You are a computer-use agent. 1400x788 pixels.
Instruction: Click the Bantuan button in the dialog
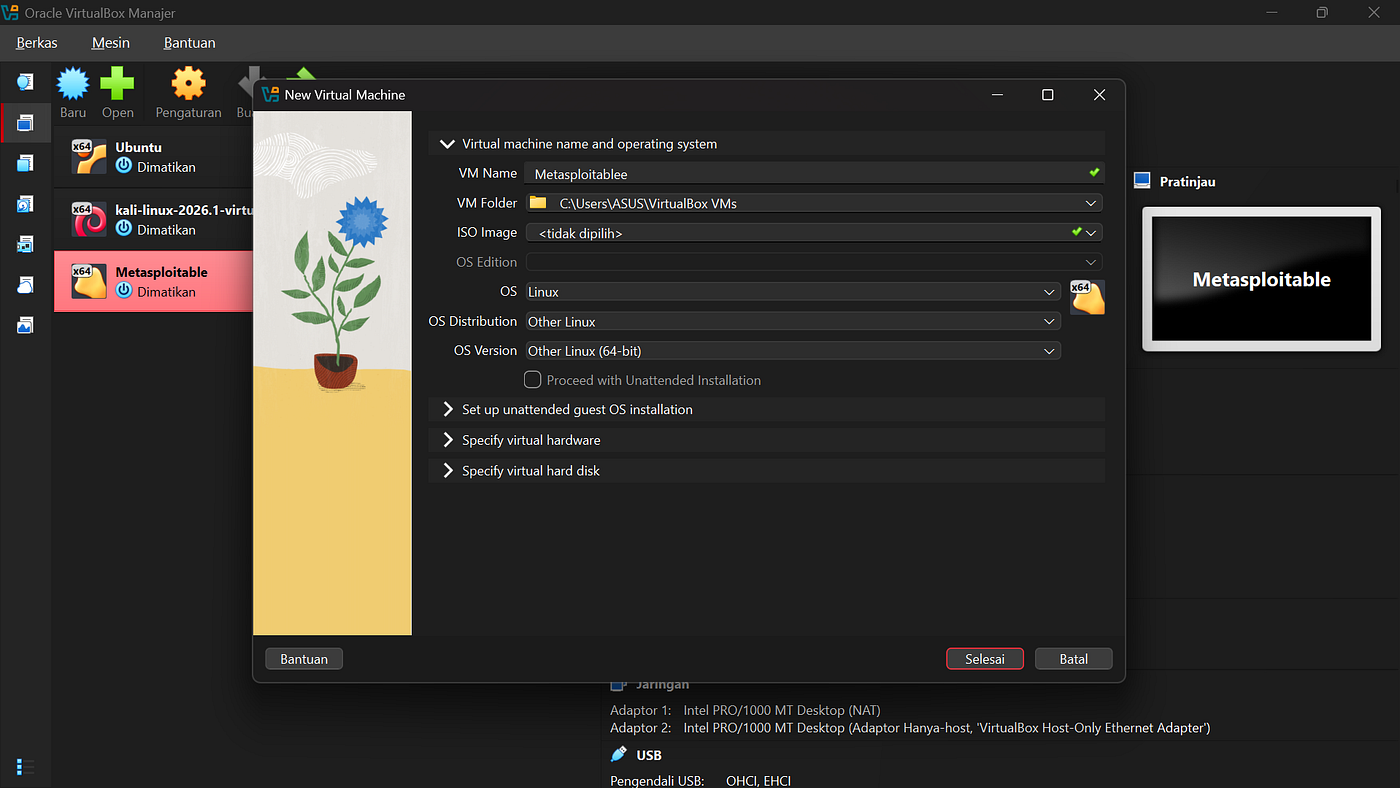pos(304,659)
